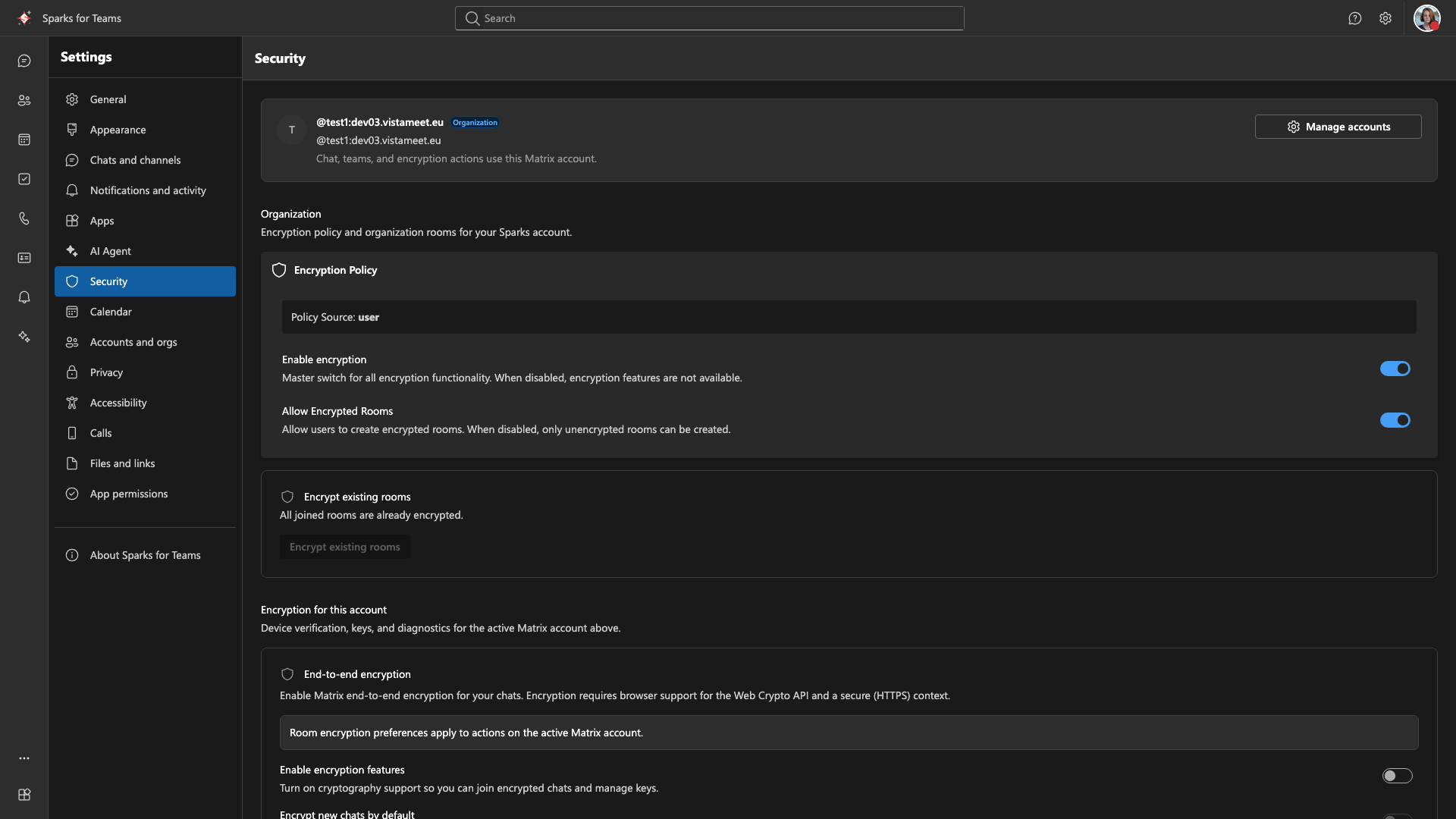Click the more options ellipsis in left rail
The image size is (1456, 819).
pos(24,758)
